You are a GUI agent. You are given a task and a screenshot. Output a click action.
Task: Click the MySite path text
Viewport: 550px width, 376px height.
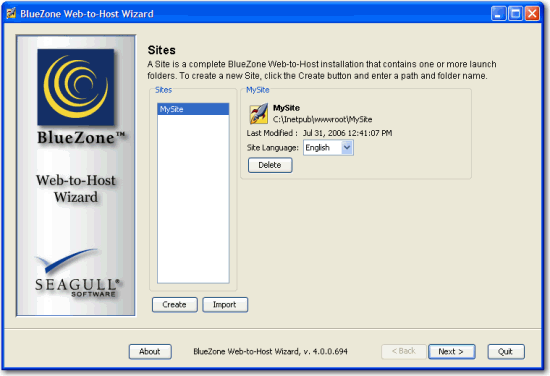pos(322,120)
